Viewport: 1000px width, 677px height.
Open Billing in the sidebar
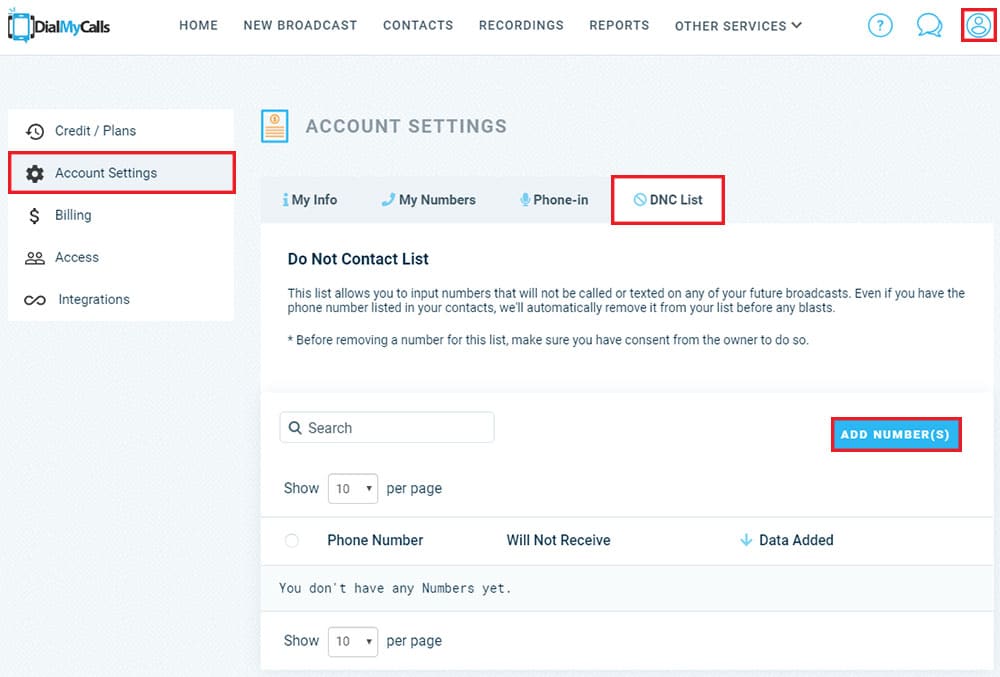pyautogui.click(x=73, y=215)
